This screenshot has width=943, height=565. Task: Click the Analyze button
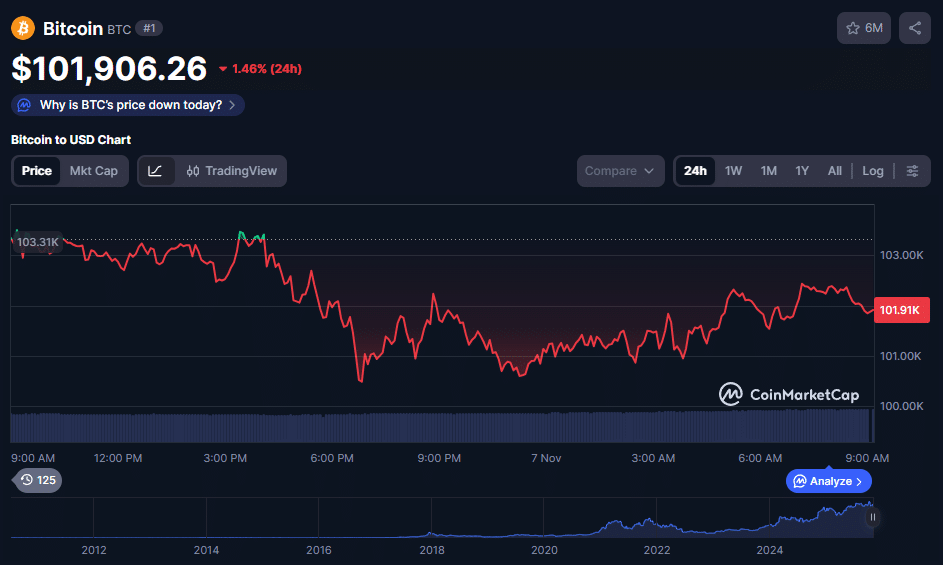point(829,481)
